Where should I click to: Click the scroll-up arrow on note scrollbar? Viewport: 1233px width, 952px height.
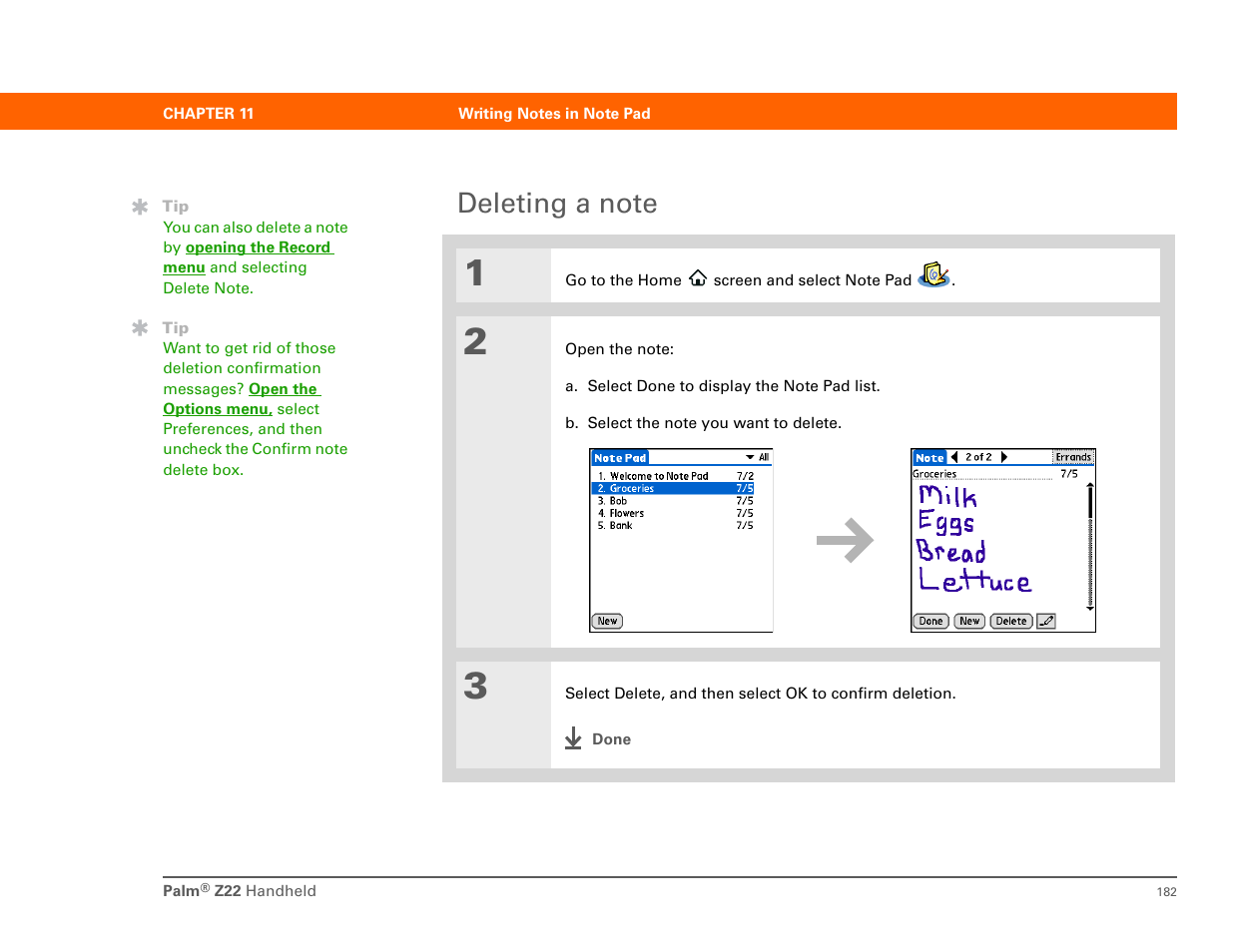click(1090, 485)
